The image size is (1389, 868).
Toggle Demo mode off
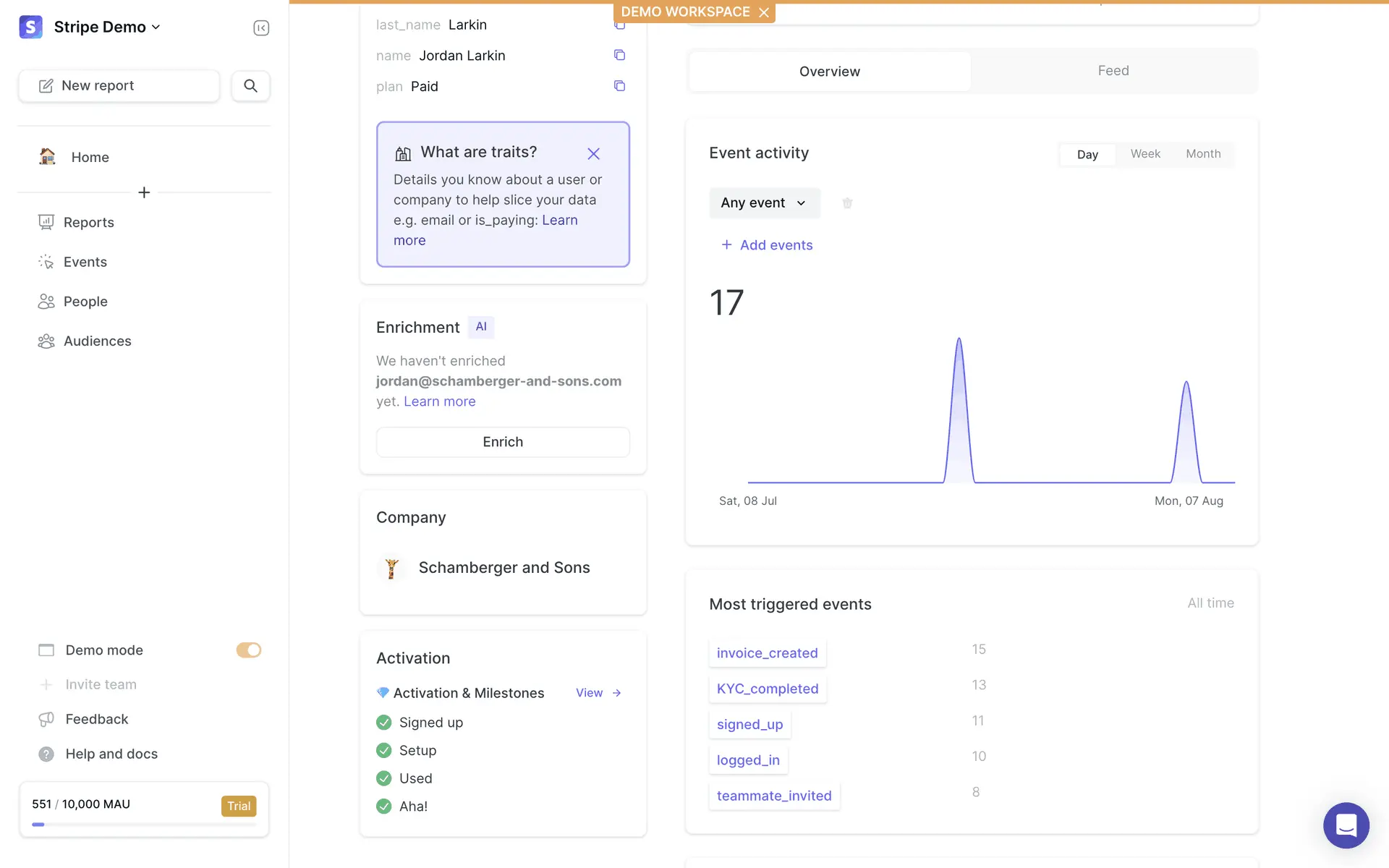click(x=248, y=650)
